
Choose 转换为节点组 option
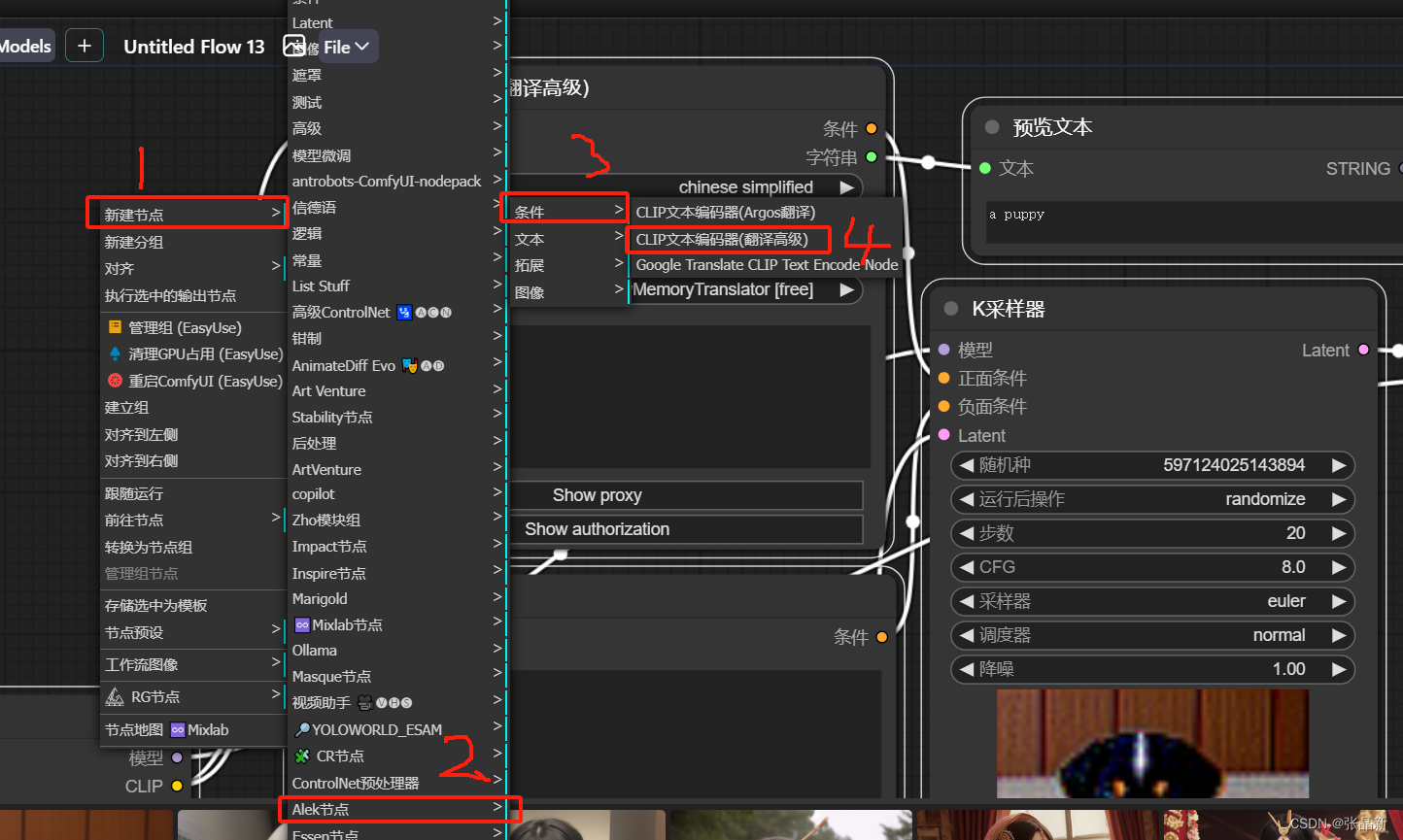[x=192, y=547]
